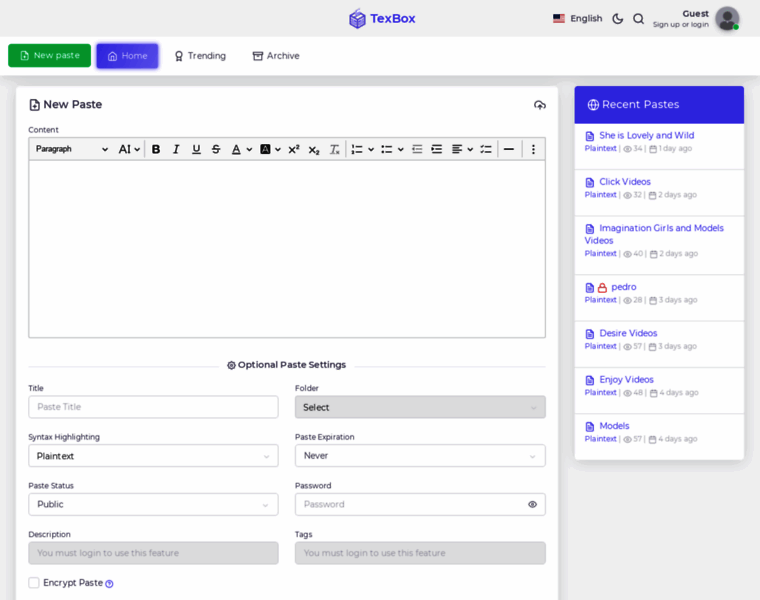This screenshot has height=600, width=760.
Task: Open the font size AI dropdown
Action: pyautogui.click(x=129, y=149)
